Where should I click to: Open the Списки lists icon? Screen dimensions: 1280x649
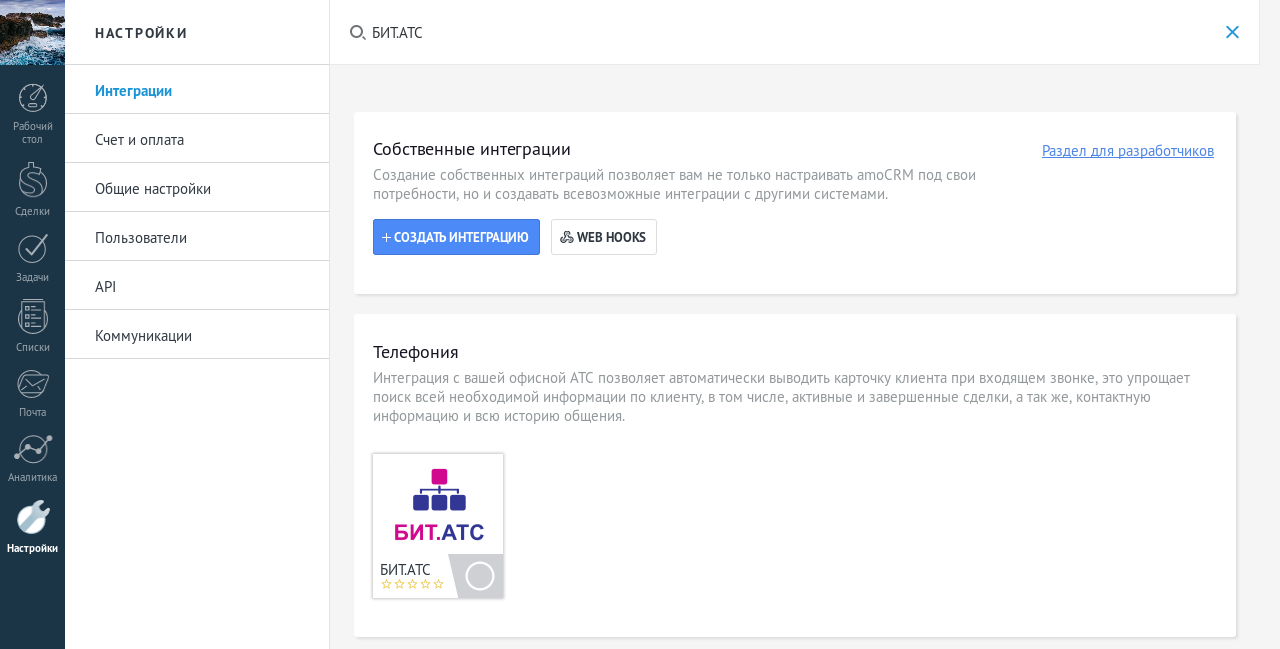point(32,317)
